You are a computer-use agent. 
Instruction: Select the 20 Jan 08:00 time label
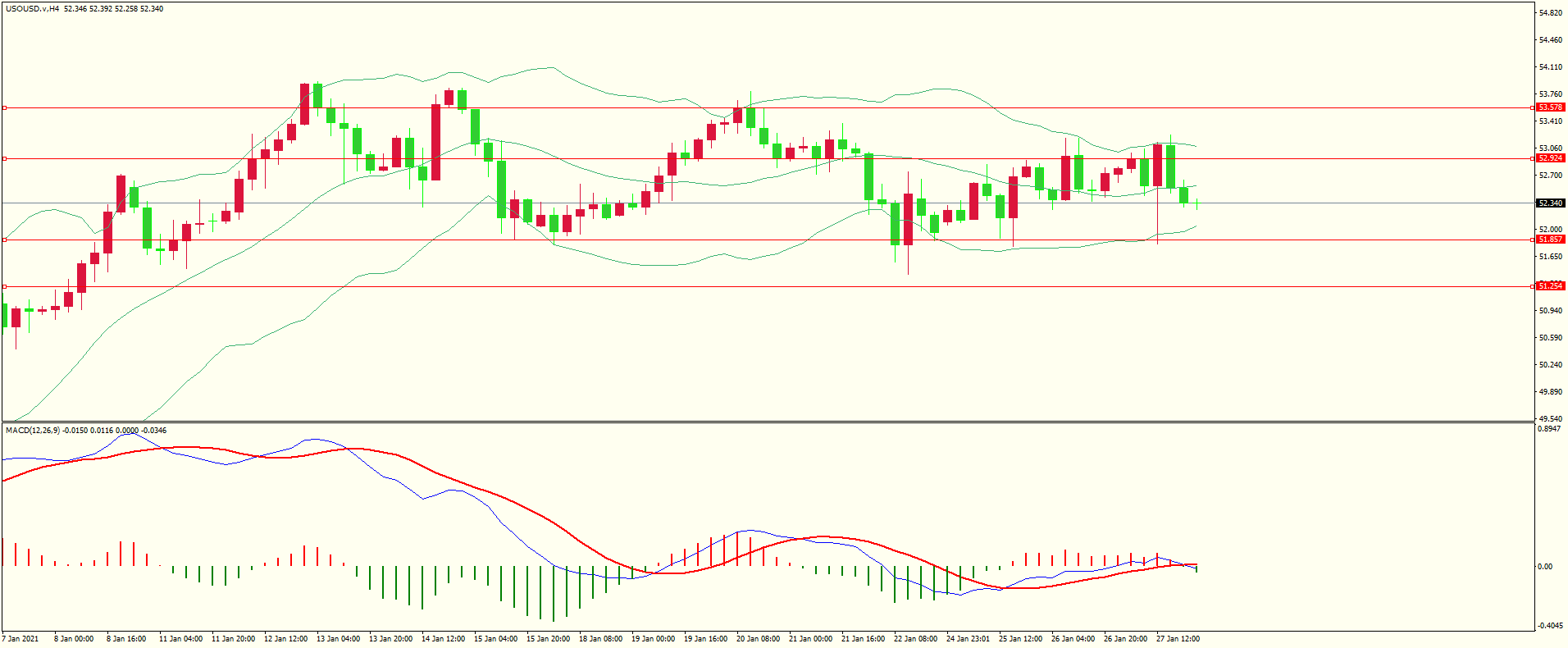pyautogui.click(x=758, y=639)
